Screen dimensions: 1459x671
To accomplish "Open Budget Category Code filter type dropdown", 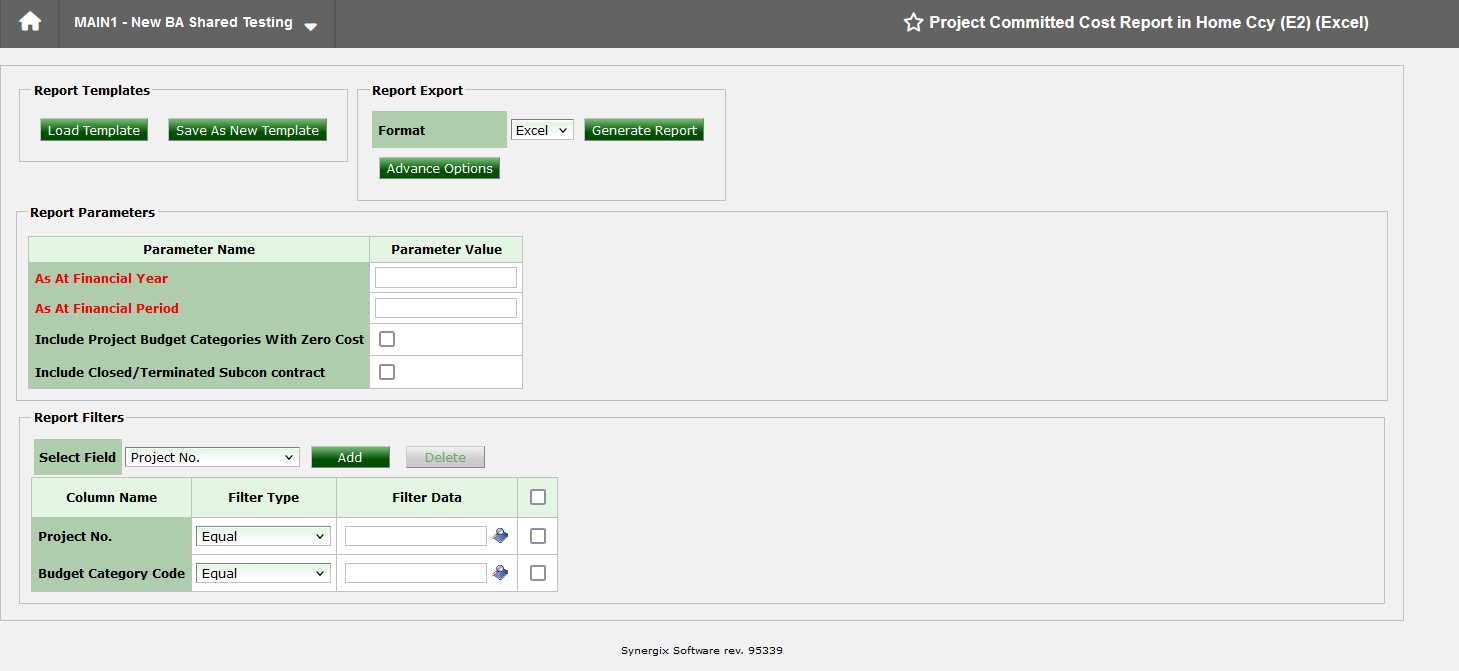I will point(262,572).
